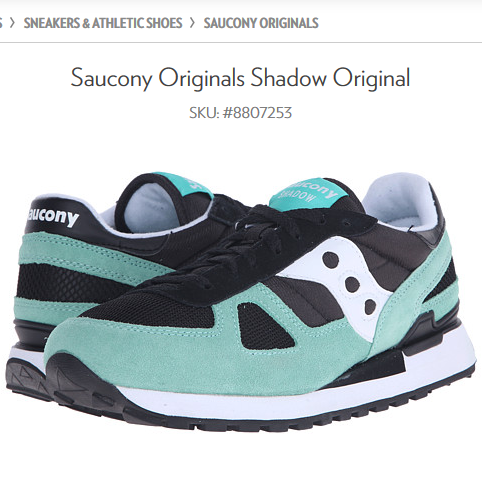Click chevron before Sneakers & Athletic Shoes
482x482 pixels.
click(x=12, y=23)
